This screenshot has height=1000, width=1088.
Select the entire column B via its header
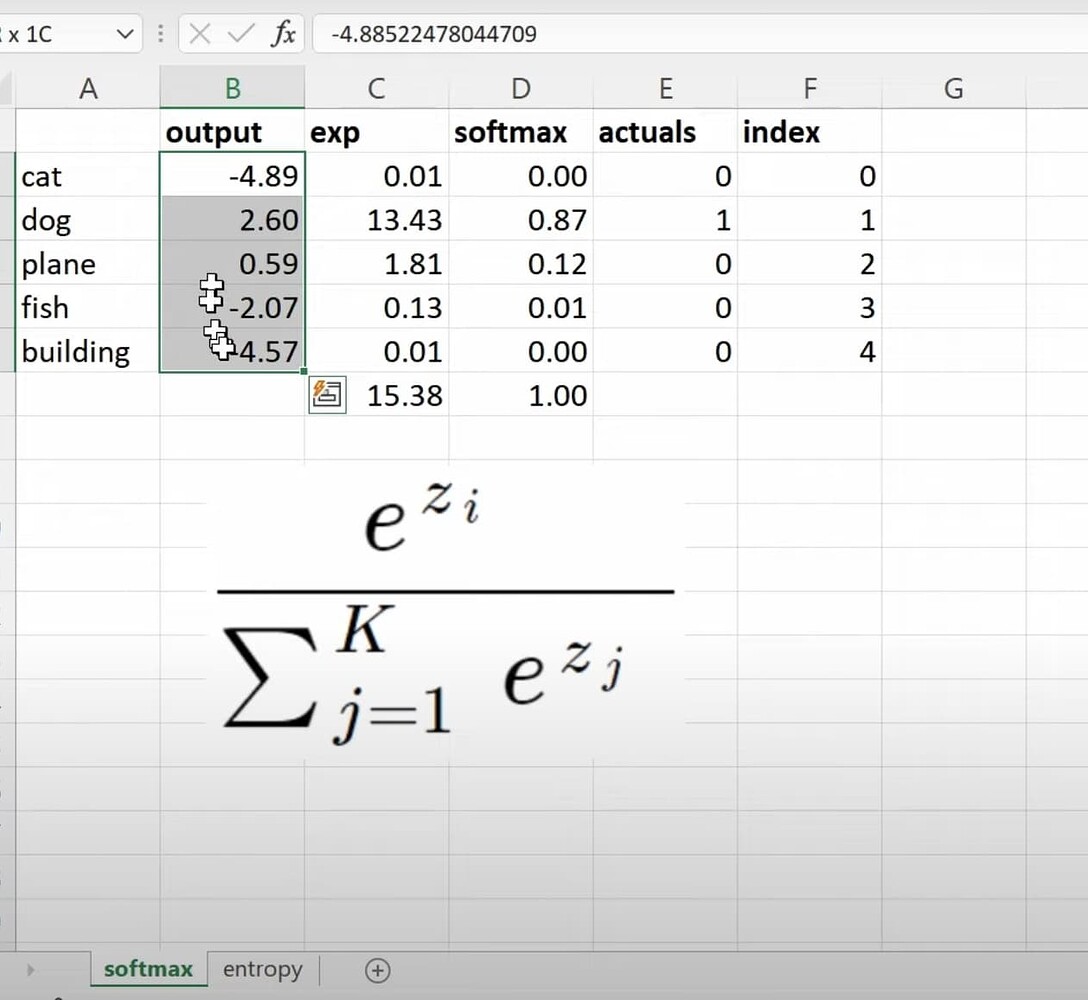coord(232,88)
